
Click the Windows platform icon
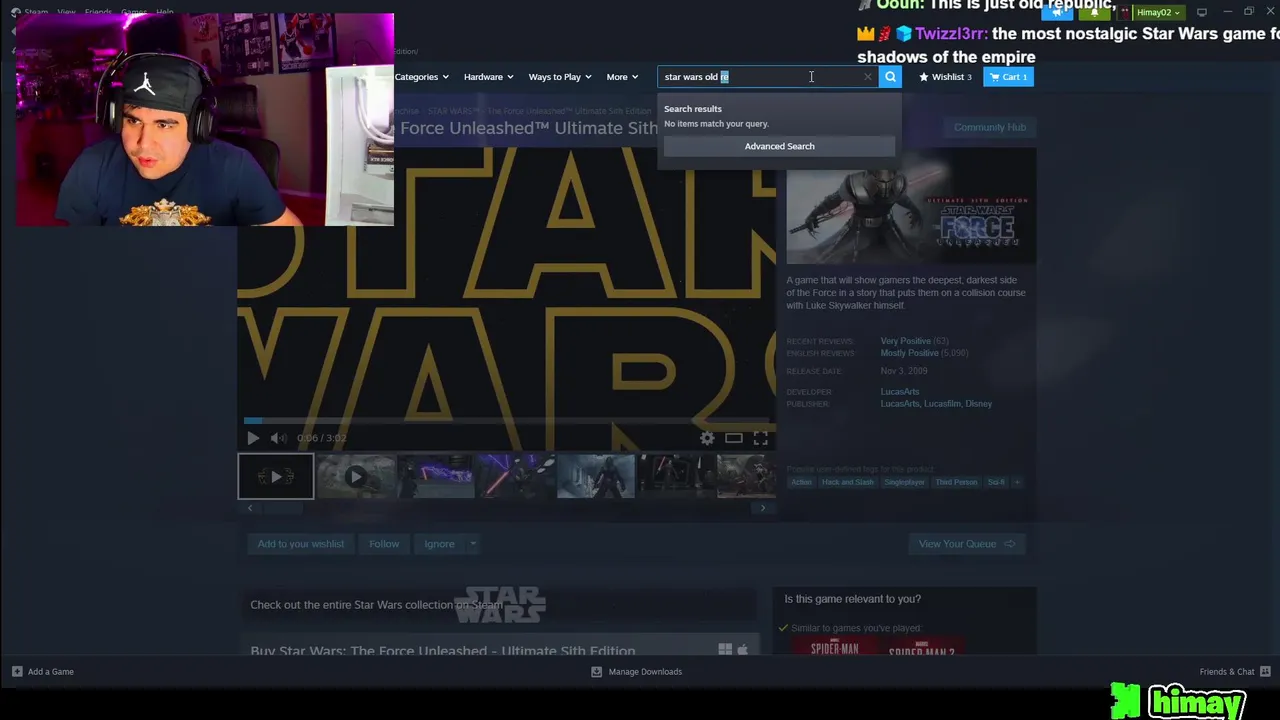coord(725,650)
